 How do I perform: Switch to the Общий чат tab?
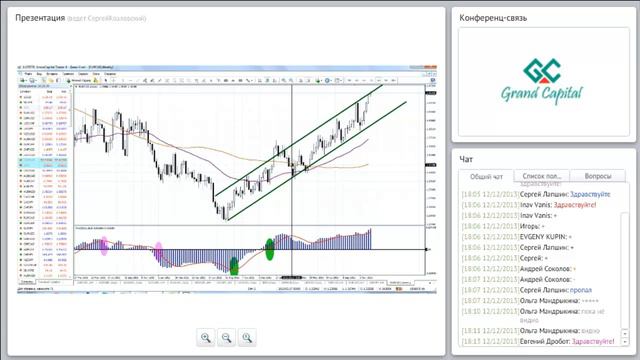pos(486,177)
